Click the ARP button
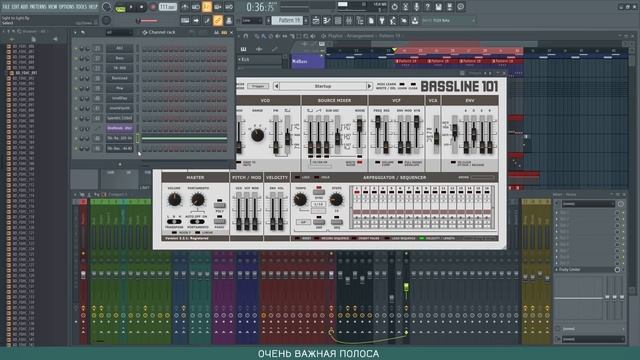This screenshot has width=640, height=360. 319,222
